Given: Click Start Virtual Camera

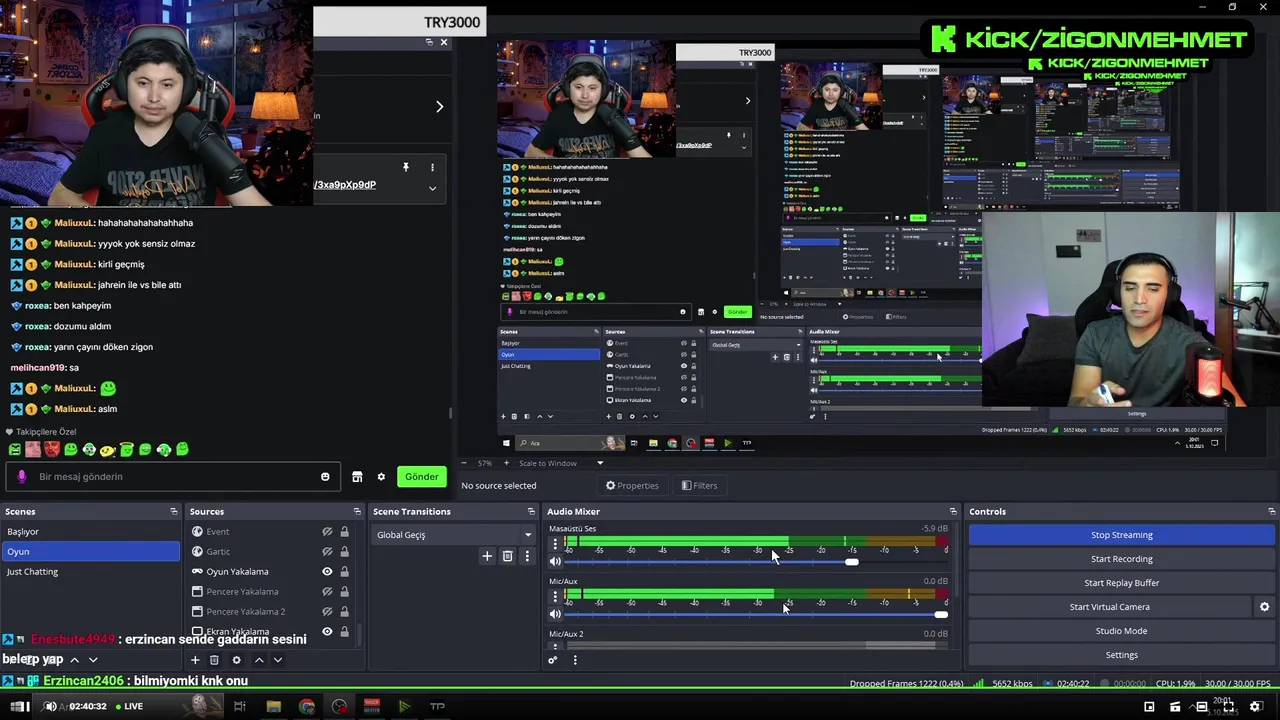Looking at the screenshot, I should point(1109,607).
